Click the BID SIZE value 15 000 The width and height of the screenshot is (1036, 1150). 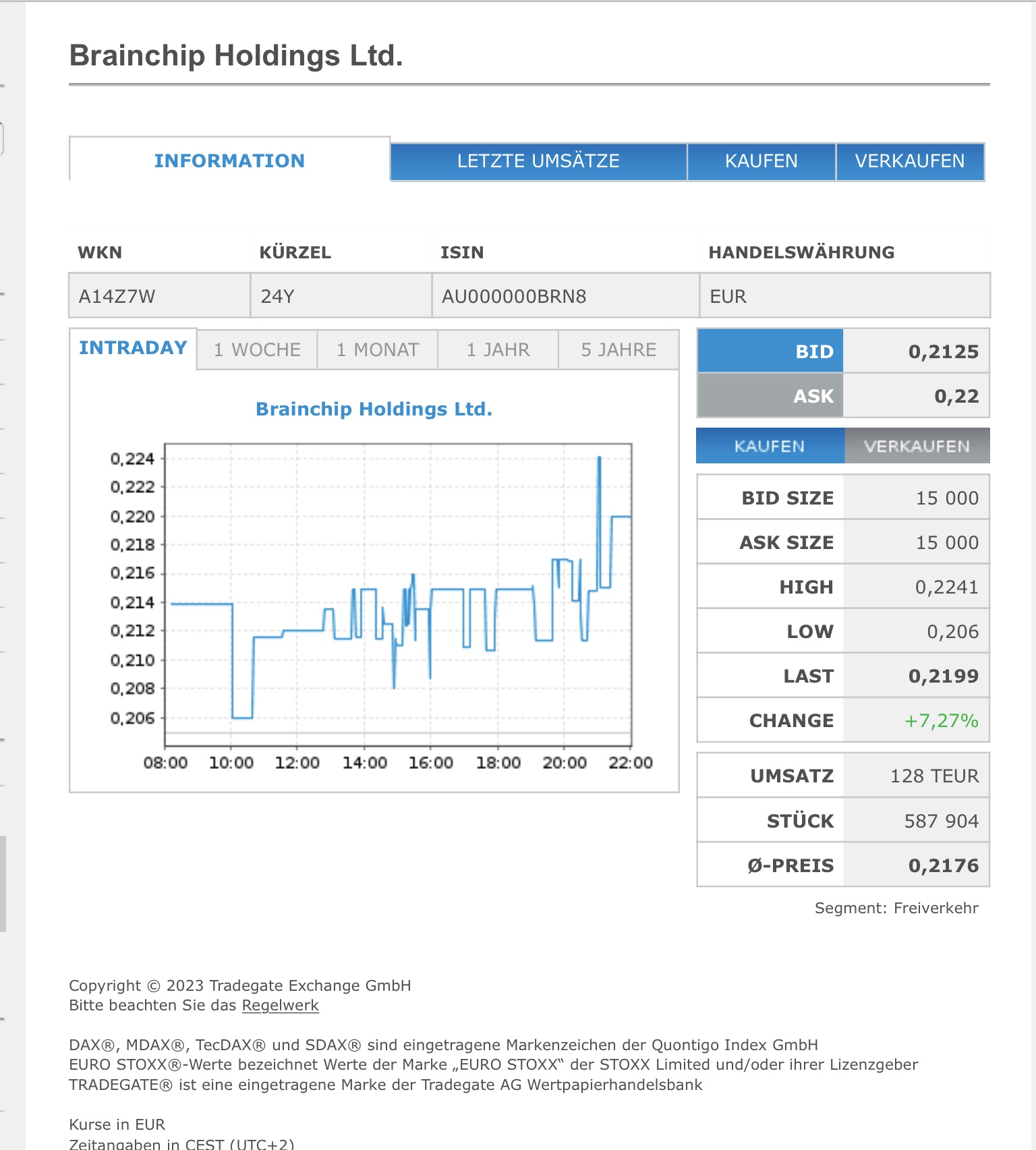point(947,498)
